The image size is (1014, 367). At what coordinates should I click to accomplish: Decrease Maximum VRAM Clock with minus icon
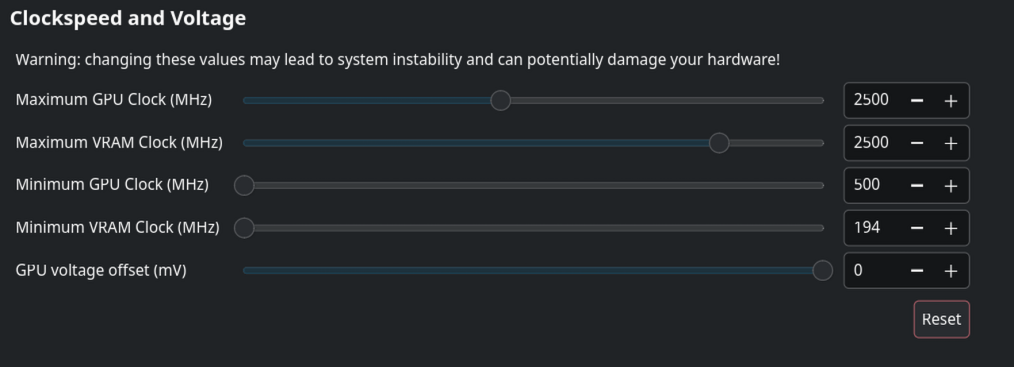tap(916, 143)
